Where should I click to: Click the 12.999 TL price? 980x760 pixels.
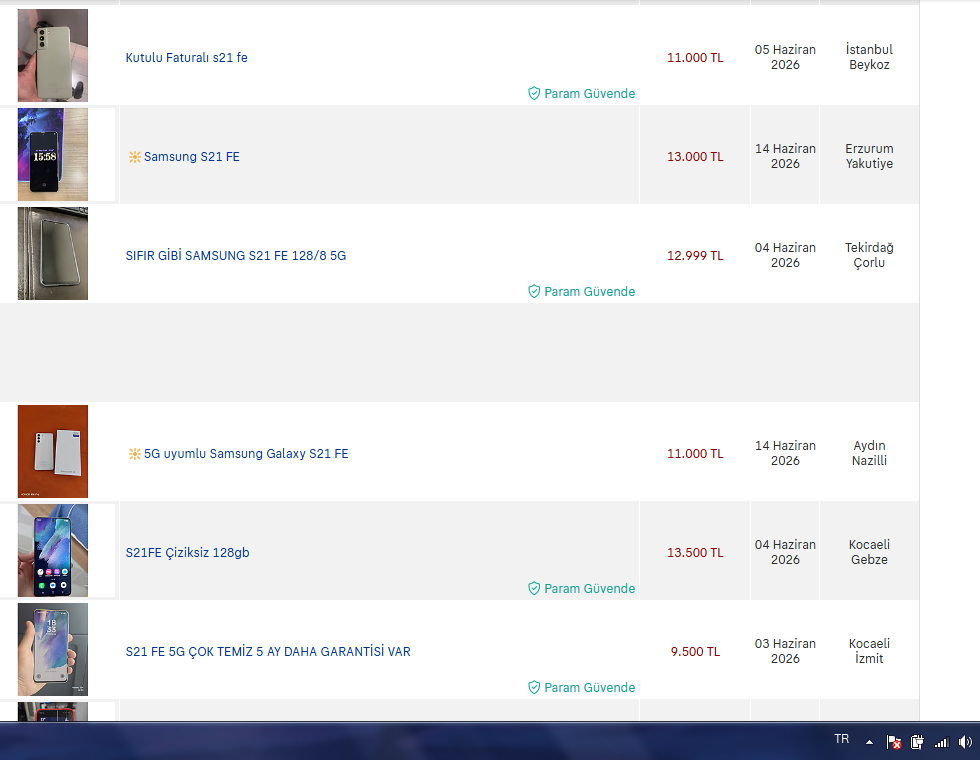695,256
